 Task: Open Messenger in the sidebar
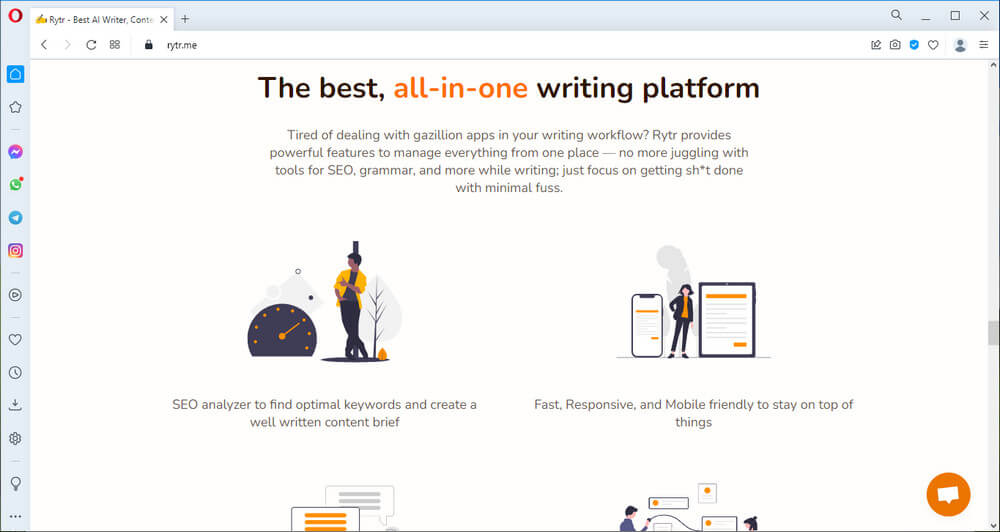tap(15, 152)
